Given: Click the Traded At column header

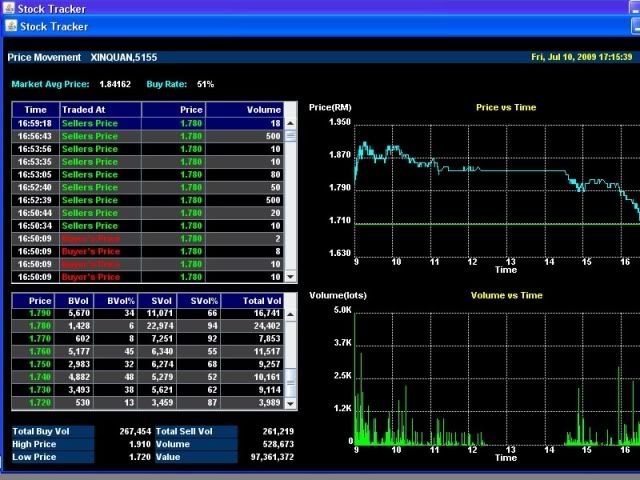Looking at the screenshot, I should pos(96,110).
